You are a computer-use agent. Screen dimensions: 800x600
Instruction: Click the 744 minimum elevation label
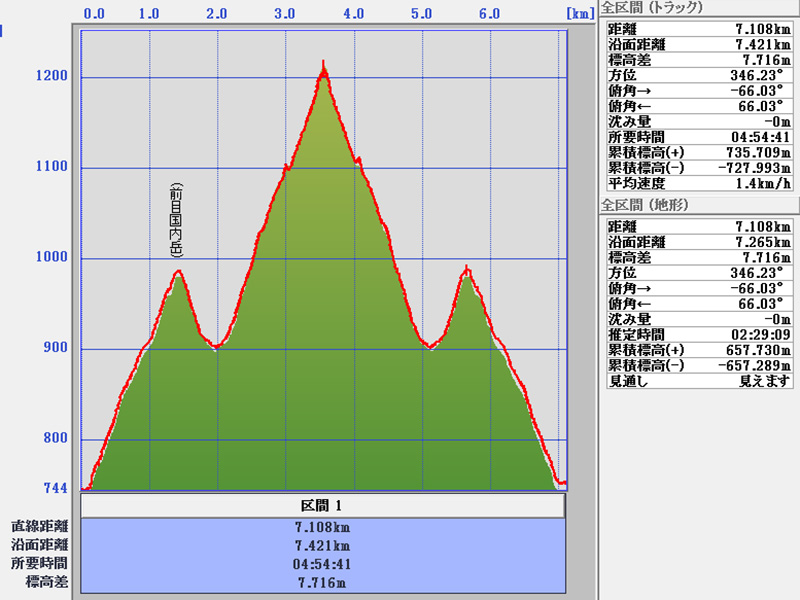55,488
